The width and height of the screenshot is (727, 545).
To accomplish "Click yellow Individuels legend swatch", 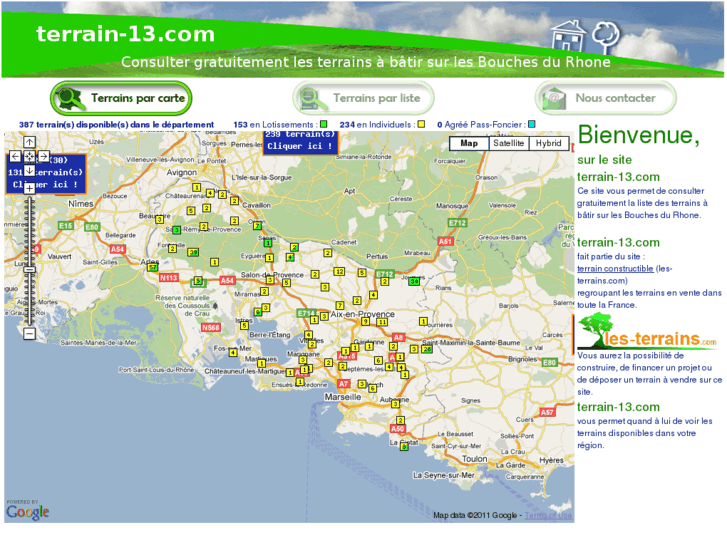I will 421,124.
